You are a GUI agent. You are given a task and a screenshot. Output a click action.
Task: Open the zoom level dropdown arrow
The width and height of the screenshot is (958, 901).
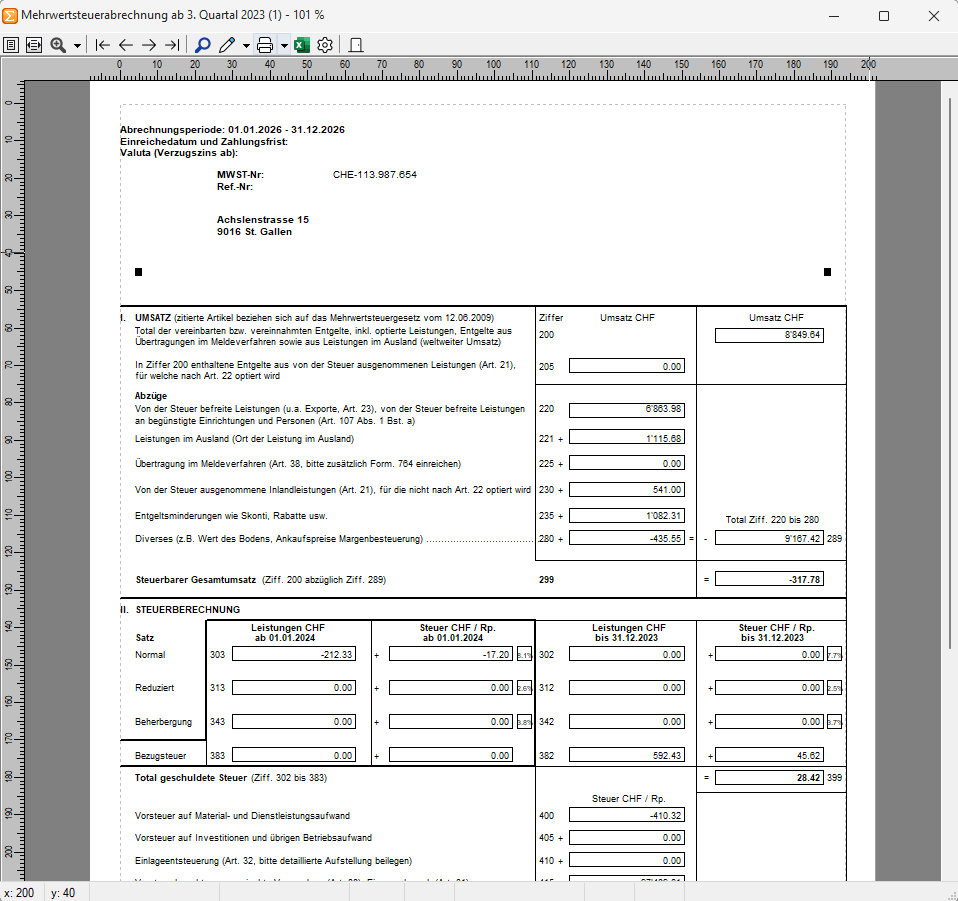coord(77,46)
